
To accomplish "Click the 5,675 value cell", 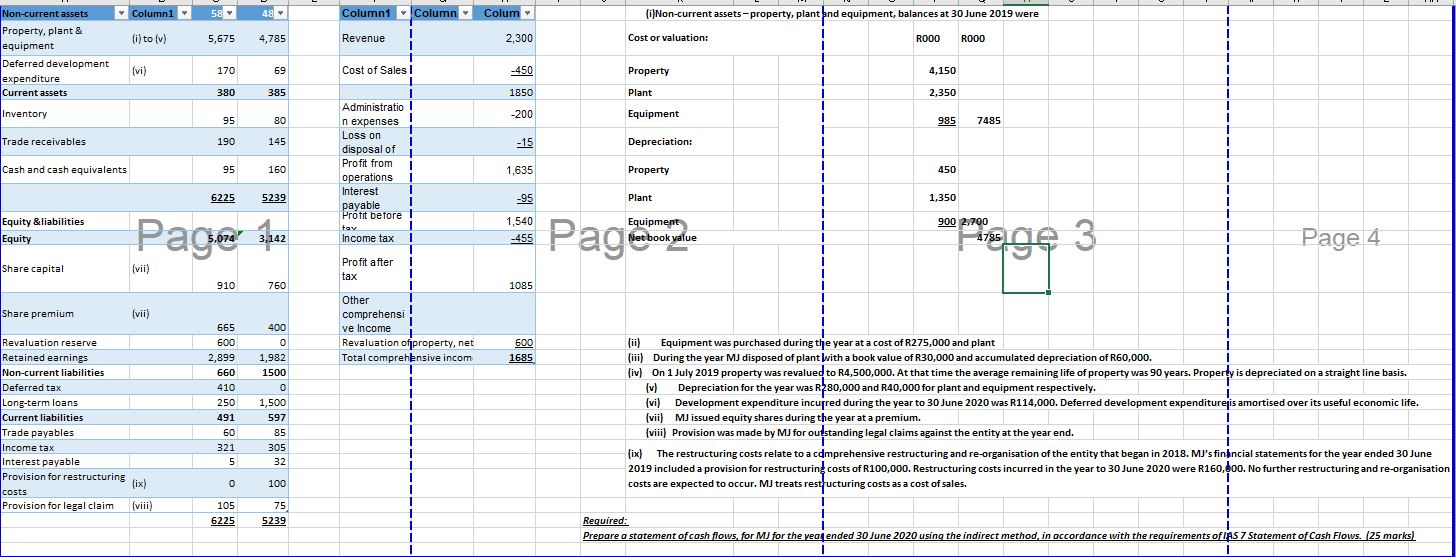I will click(x=213, y=38).
